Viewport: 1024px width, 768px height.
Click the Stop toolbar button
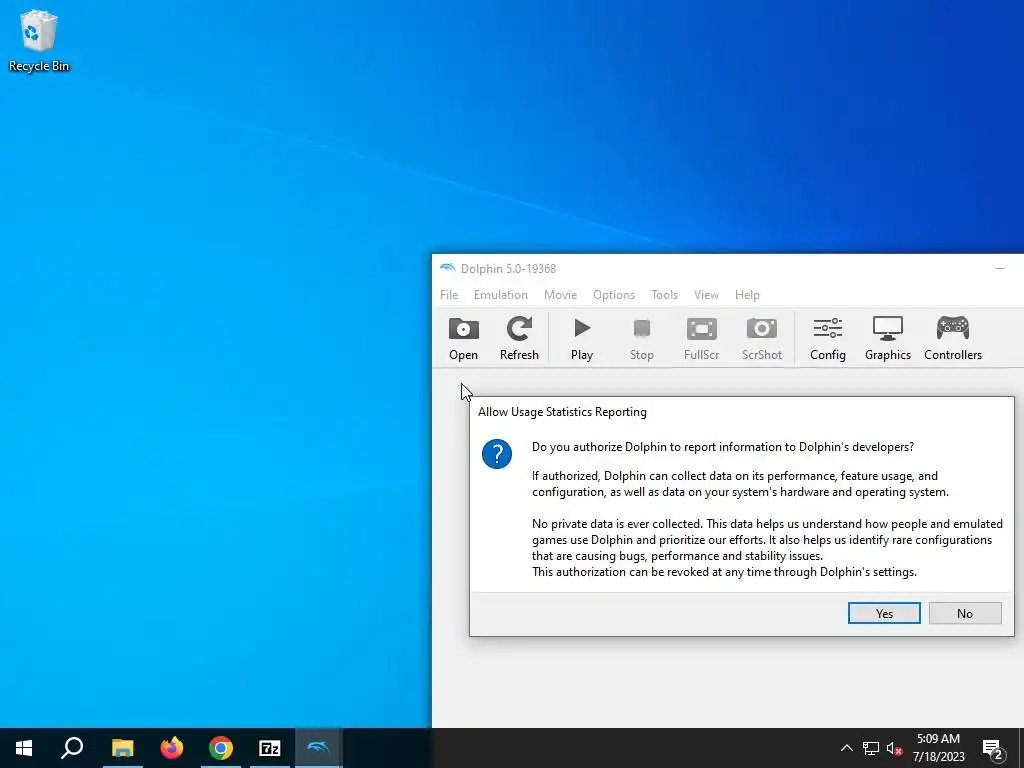coord(641,338)
